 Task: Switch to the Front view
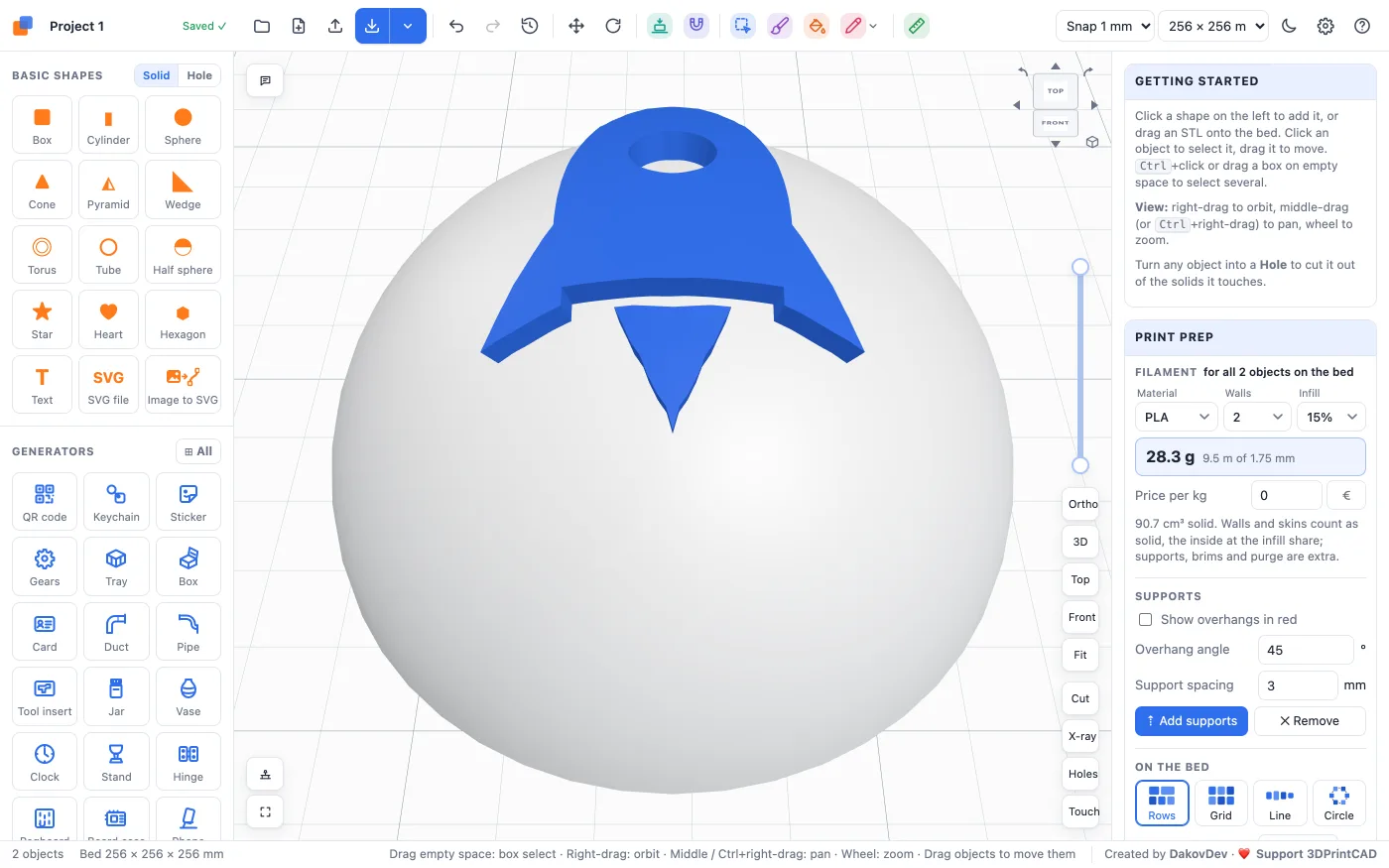coord(1080,617)
